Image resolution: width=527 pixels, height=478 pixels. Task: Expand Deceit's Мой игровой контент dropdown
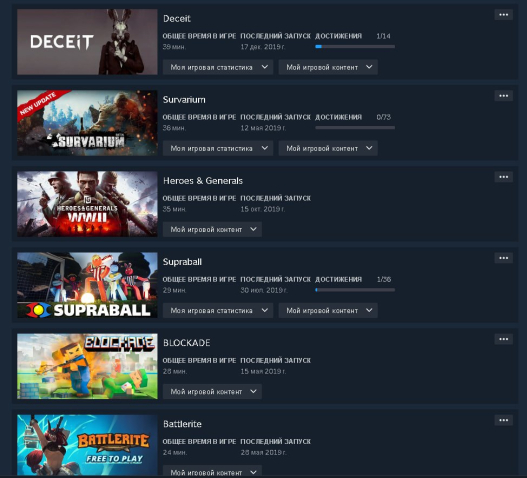pyautogui.click(x=328, y=67)
